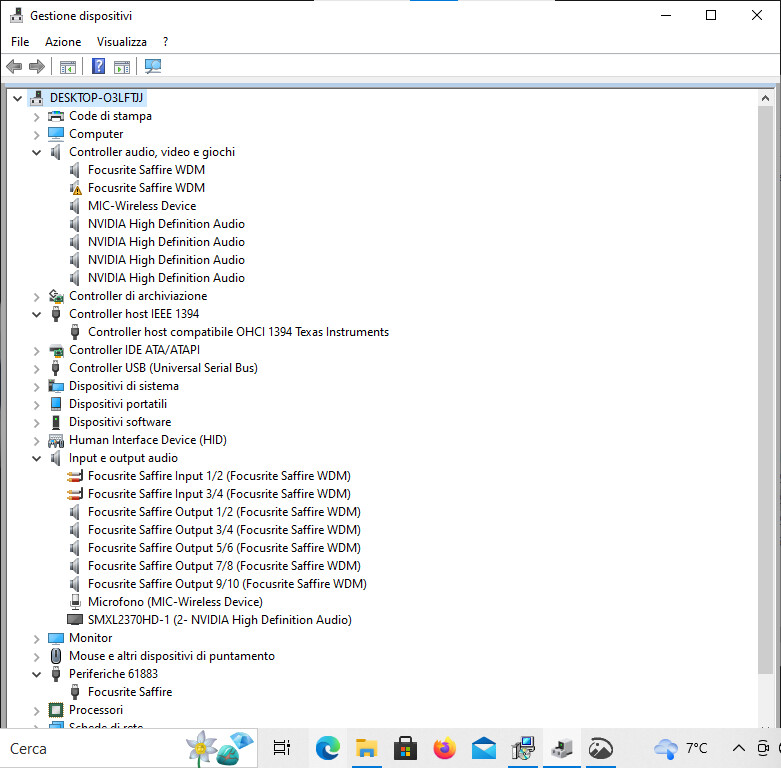Expand the Code di stampa category

(x=36, y=117)
